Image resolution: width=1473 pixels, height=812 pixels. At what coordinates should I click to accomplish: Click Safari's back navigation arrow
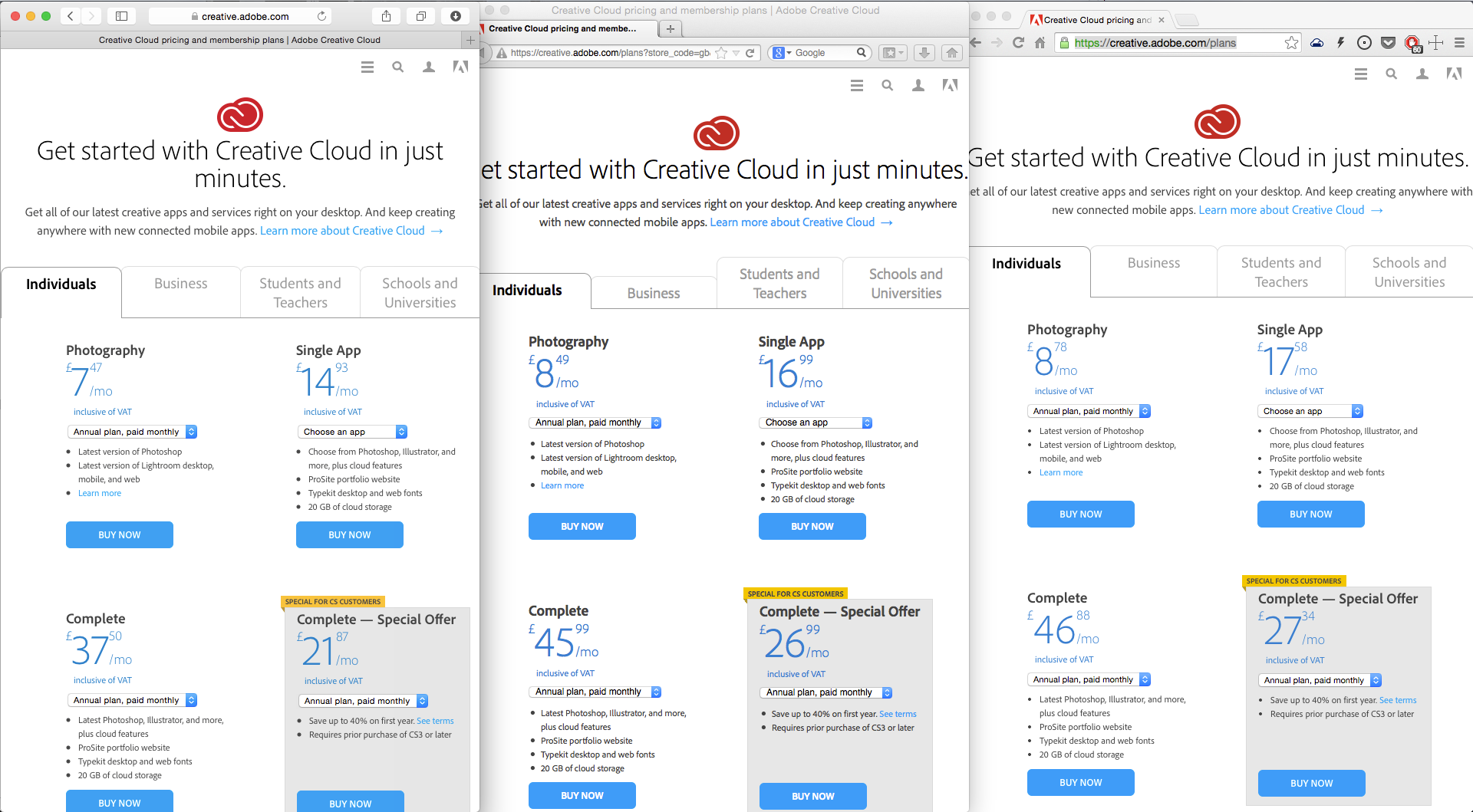click(71, 16)
